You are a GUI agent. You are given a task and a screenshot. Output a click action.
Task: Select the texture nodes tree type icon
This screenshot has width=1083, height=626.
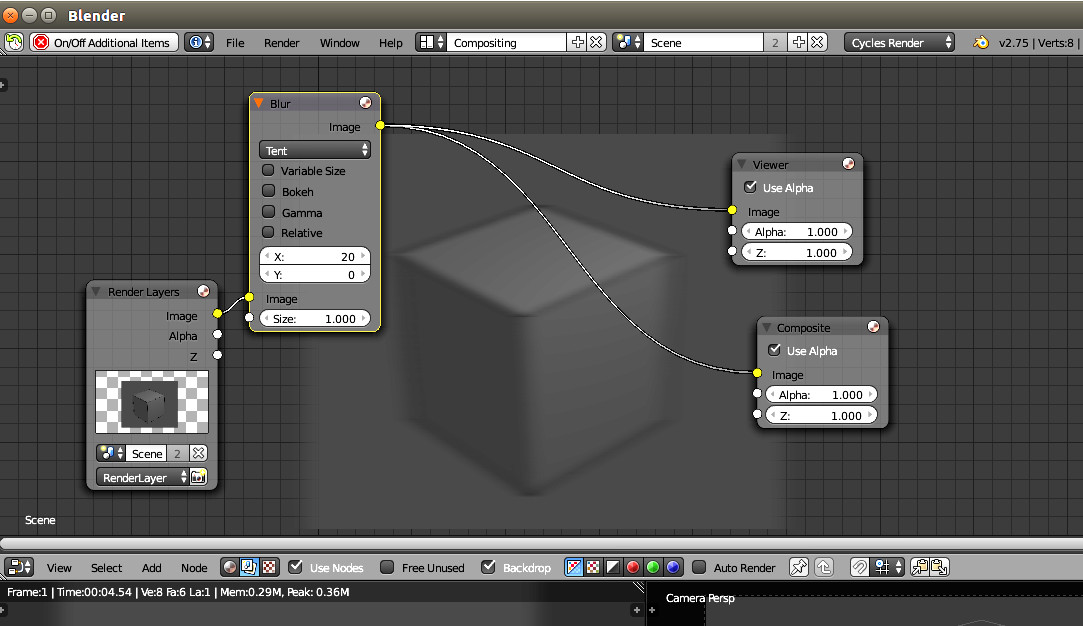269,567
